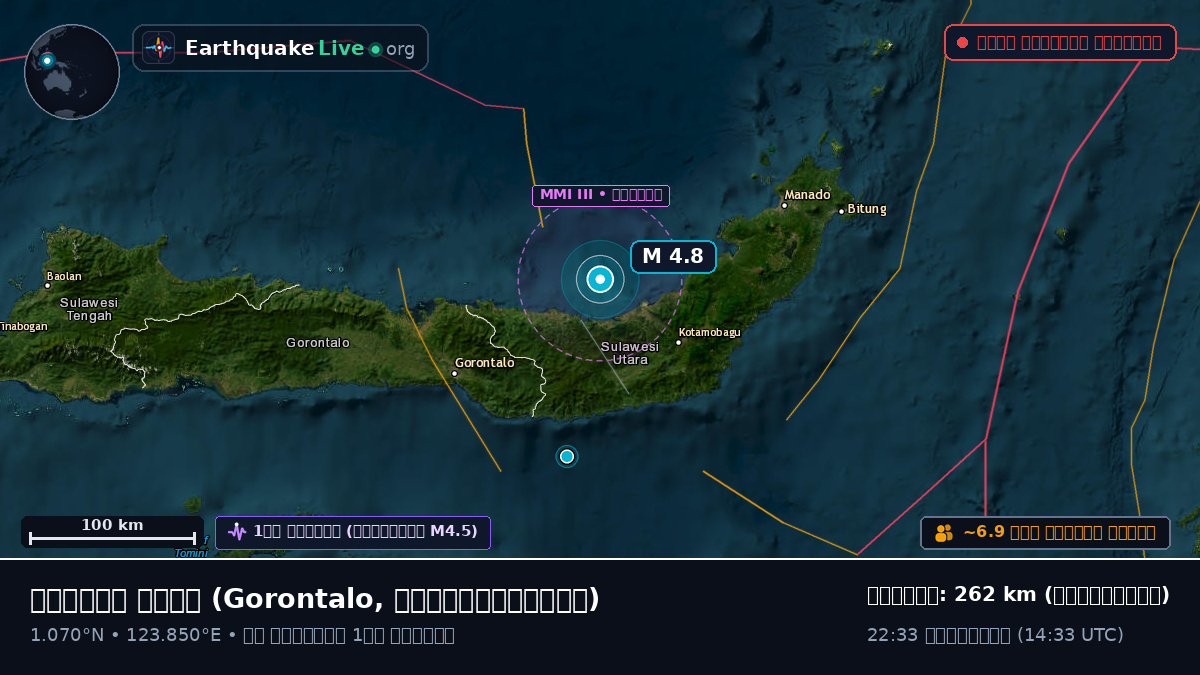
Task: Click the Manado city label
Action: point(807,195)
